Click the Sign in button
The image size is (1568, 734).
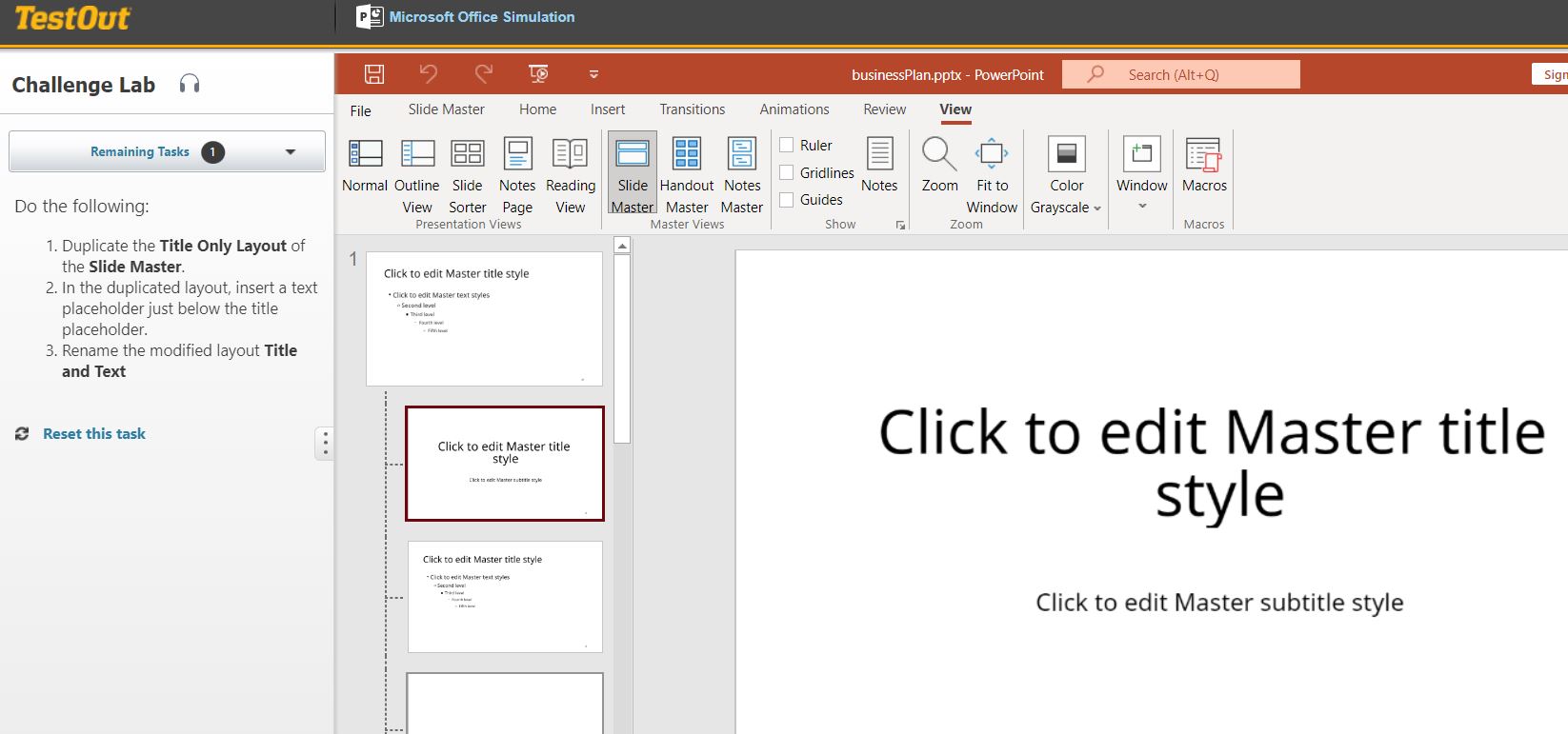coord(1550,74)
